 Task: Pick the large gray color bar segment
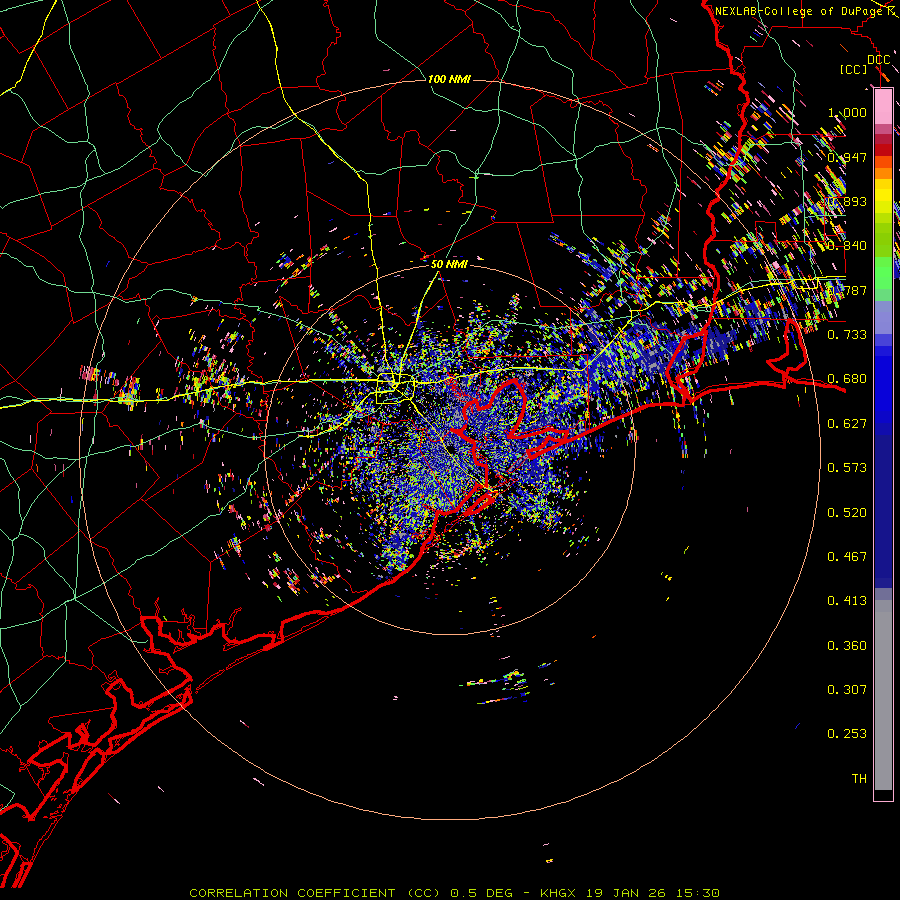pos(883,695)
